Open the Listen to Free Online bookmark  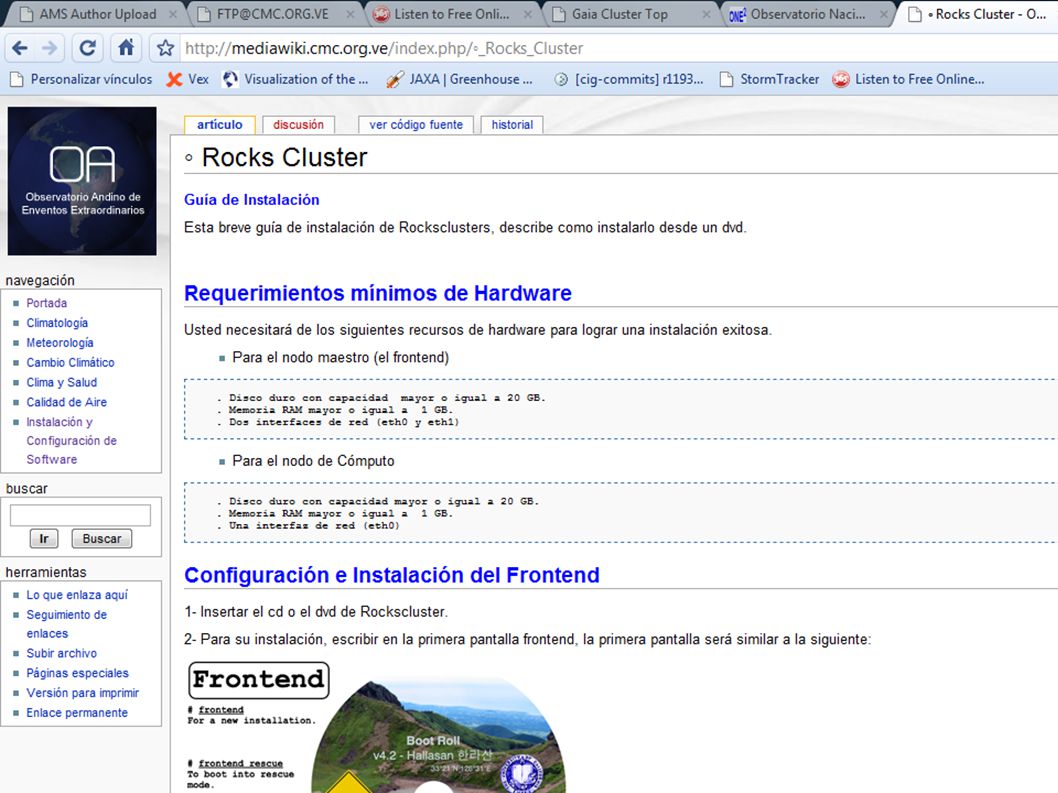pos(908,80)
